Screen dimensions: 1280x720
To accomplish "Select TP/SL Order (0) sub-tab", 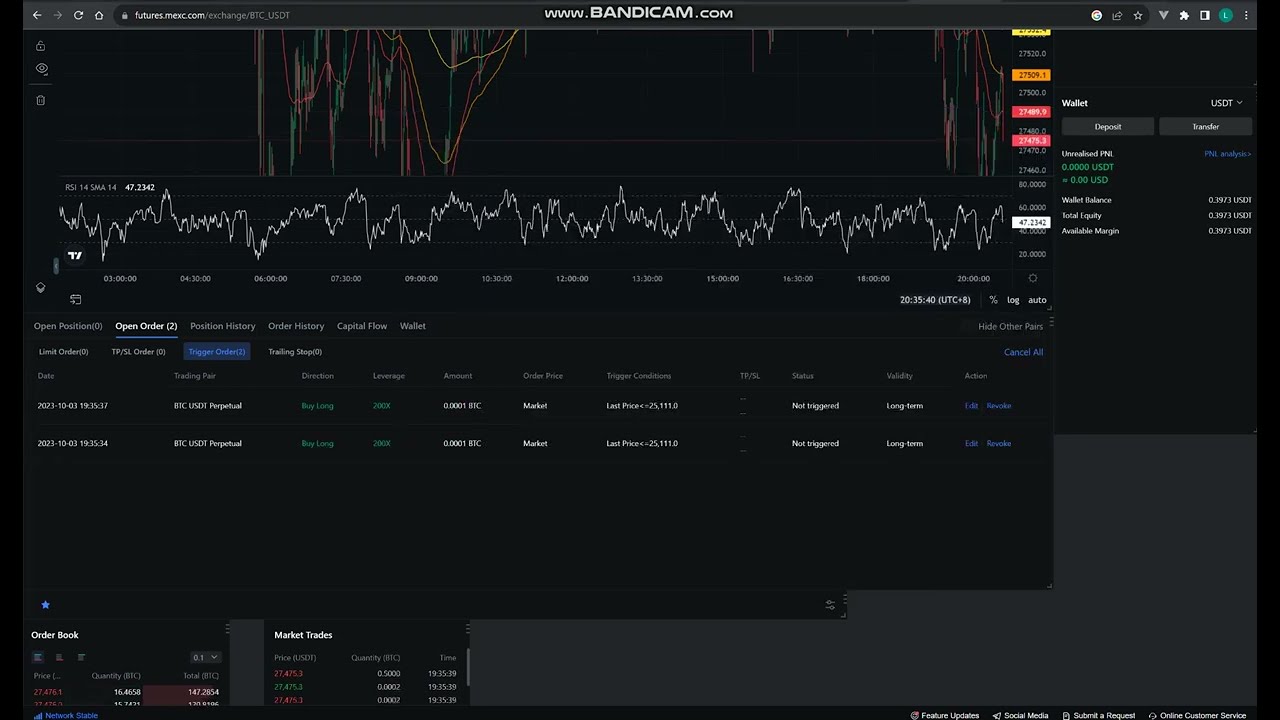I will pyautogui.click(x=138, y=352).
